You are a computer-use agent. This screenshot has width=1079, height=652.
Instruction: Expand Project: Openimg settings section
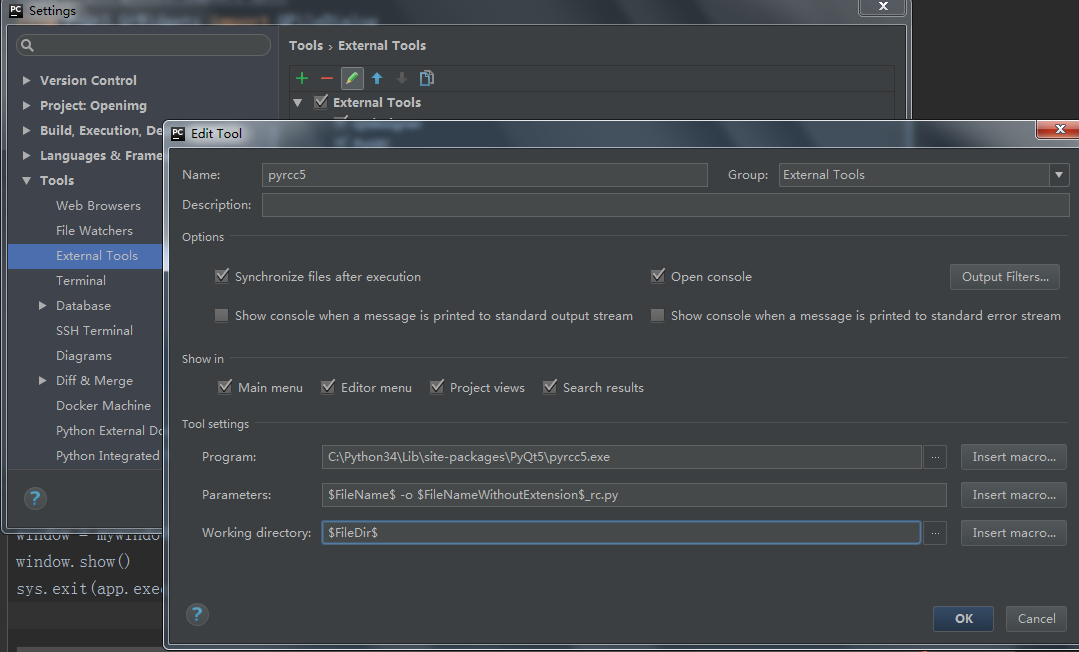pos(26,105)
